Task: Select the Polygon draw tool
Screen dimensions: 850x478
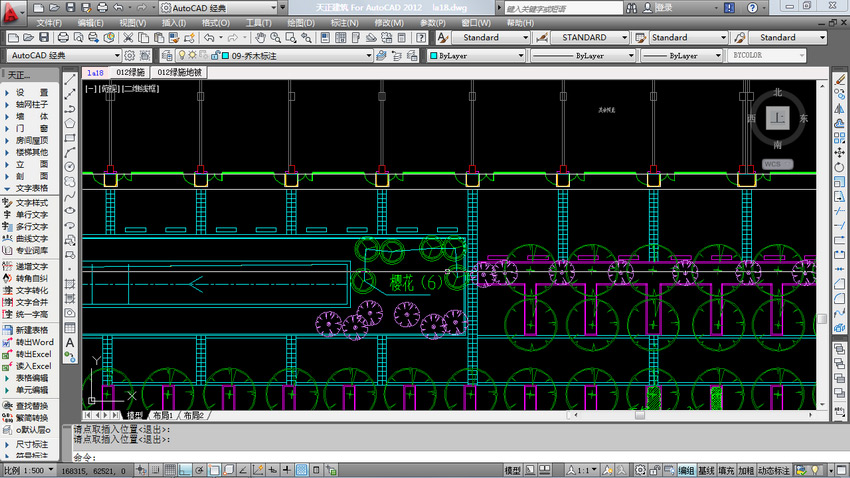Action: tap(70, 123)
